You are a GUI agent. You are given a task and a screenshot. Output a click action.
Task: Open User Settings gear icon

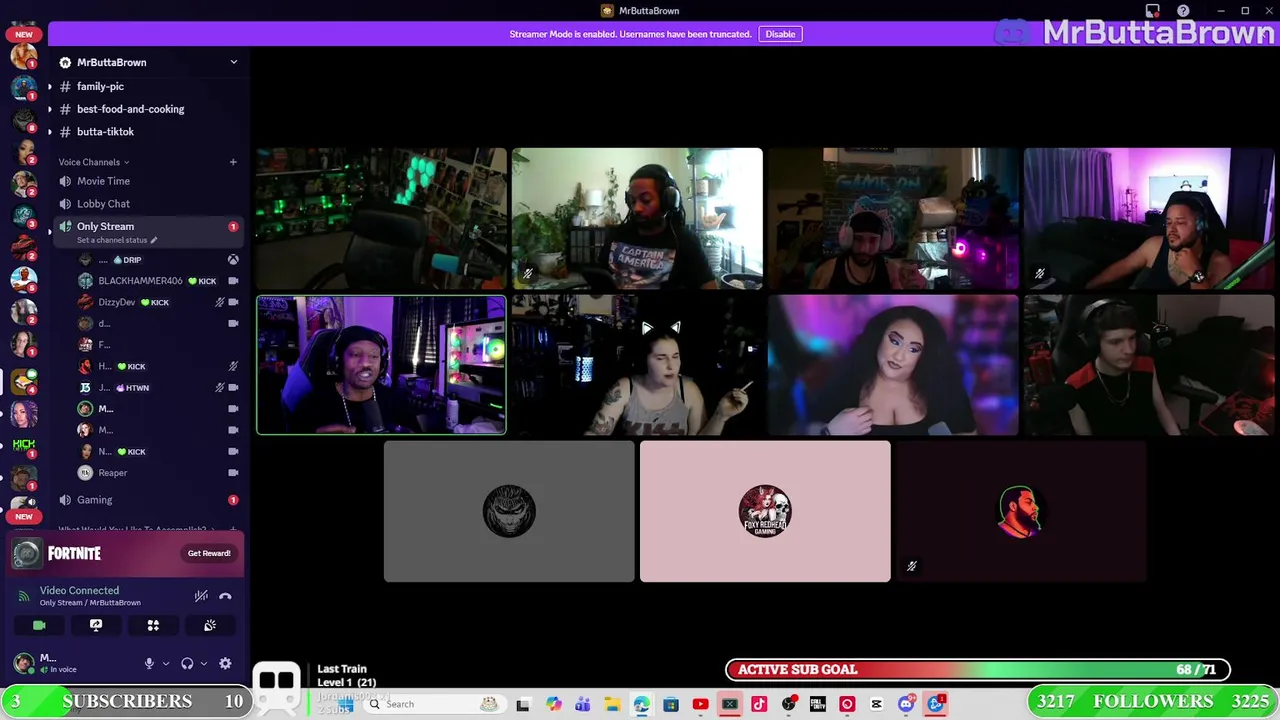[225, 663]
